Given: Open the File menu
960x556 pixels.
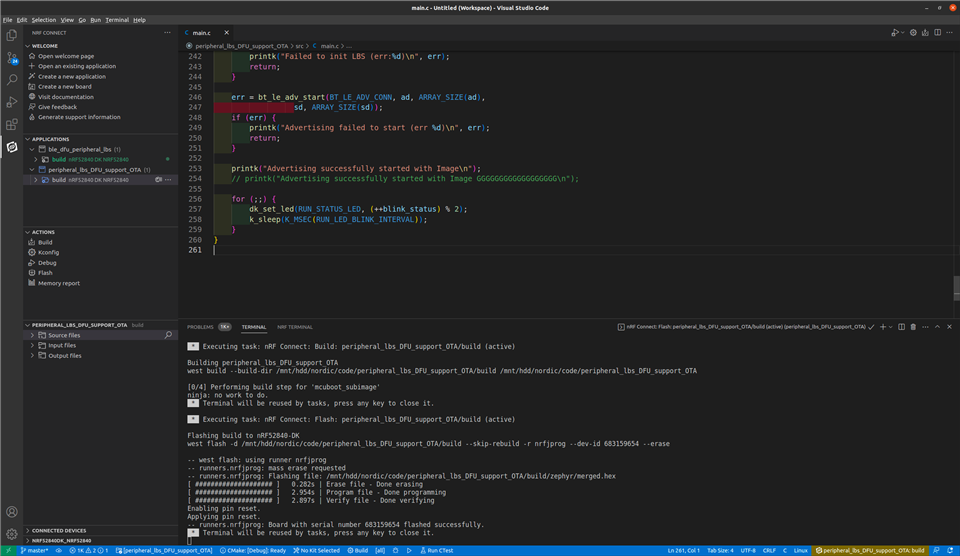Looking at the screenshot, I should point(7,20).
